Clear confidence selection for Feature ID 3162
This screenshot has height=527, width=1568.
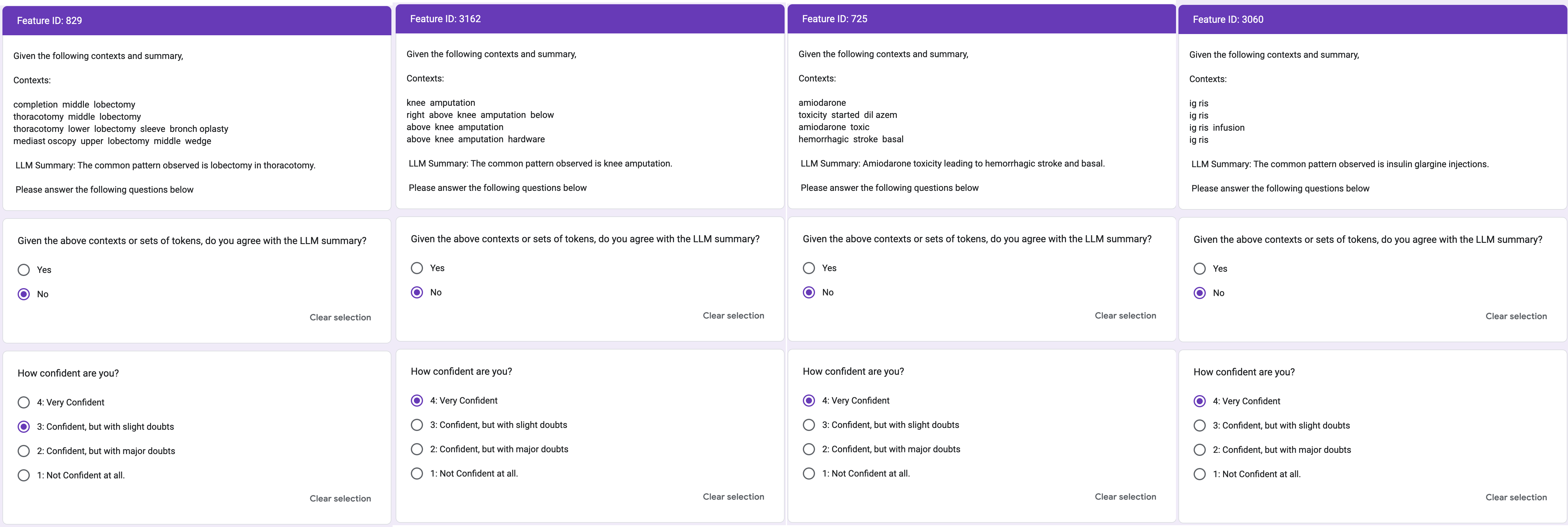(x=733, y=497)
